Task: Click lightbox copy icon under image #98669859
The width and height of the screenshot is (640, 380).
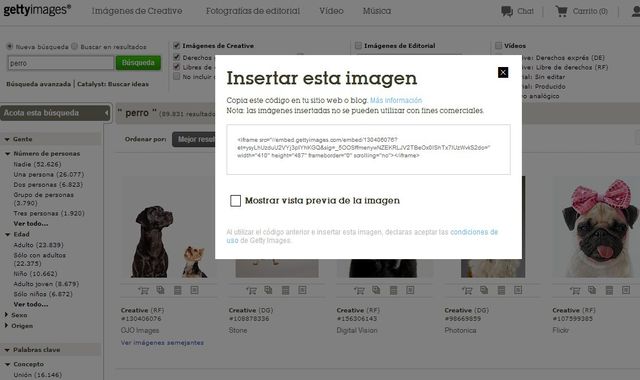Action: click(x=484, y=290)
